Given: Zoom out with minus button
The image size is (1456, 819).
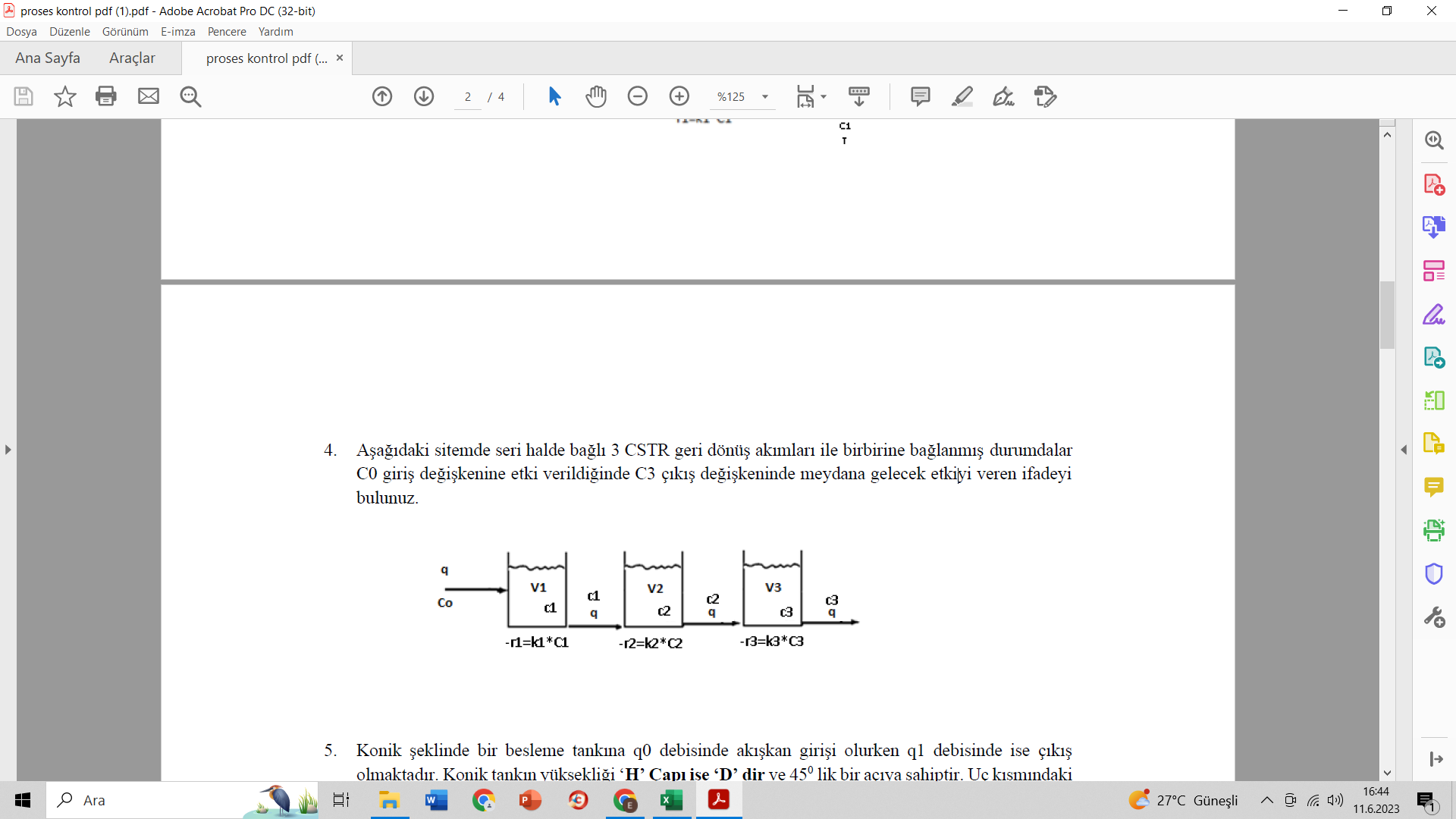Looking at the screenshot, I should [x=638, y=96].
